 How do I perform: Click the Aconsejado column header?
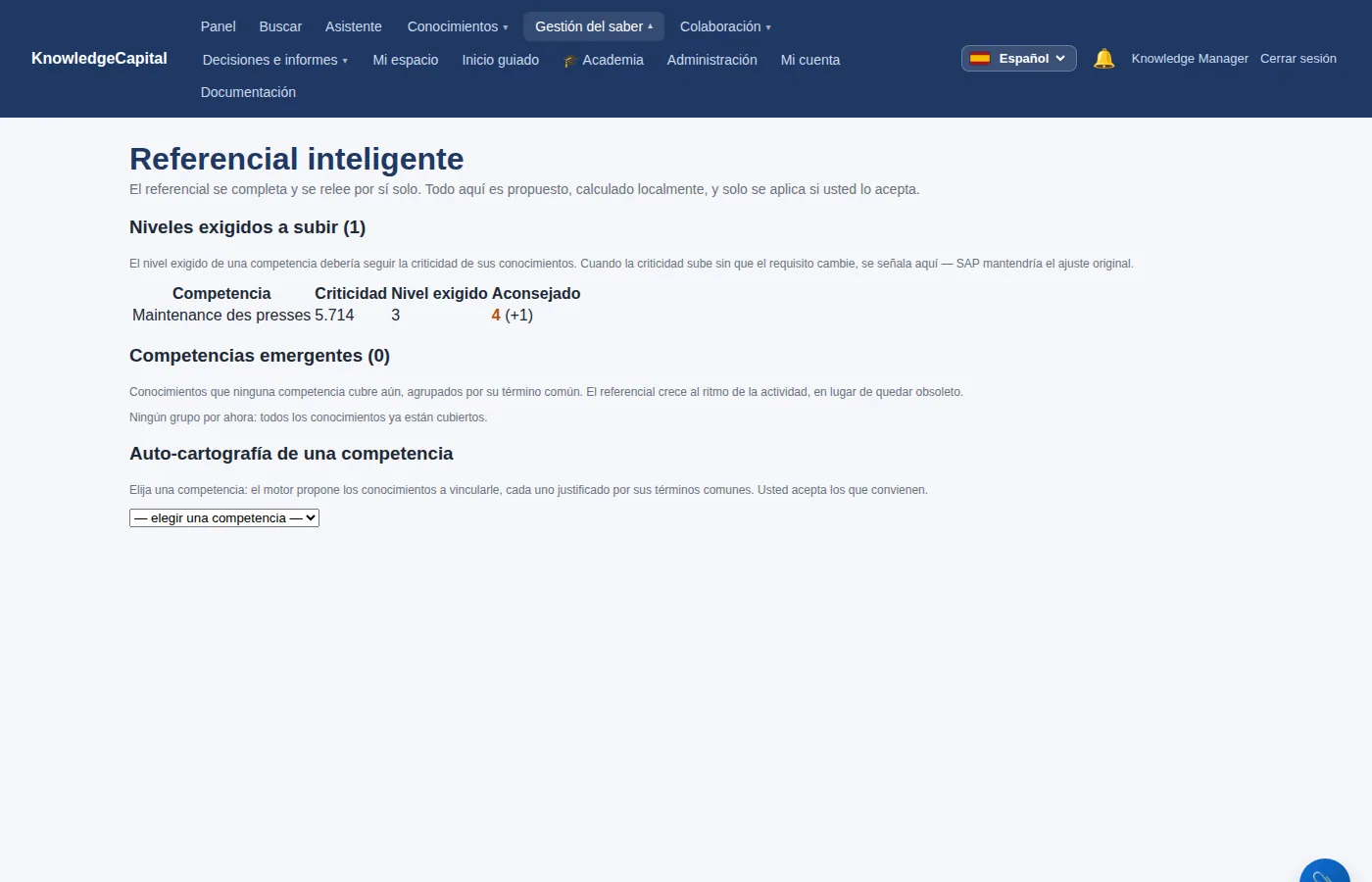[536, 294]
